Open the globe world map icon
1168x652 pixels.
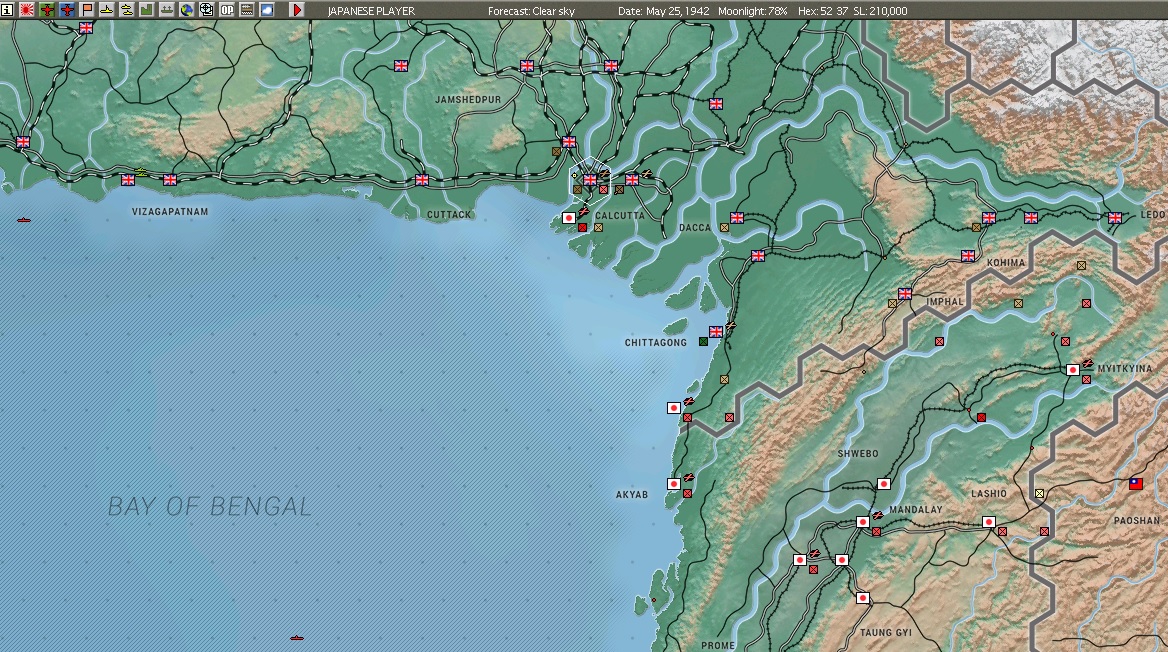(186, 10)
